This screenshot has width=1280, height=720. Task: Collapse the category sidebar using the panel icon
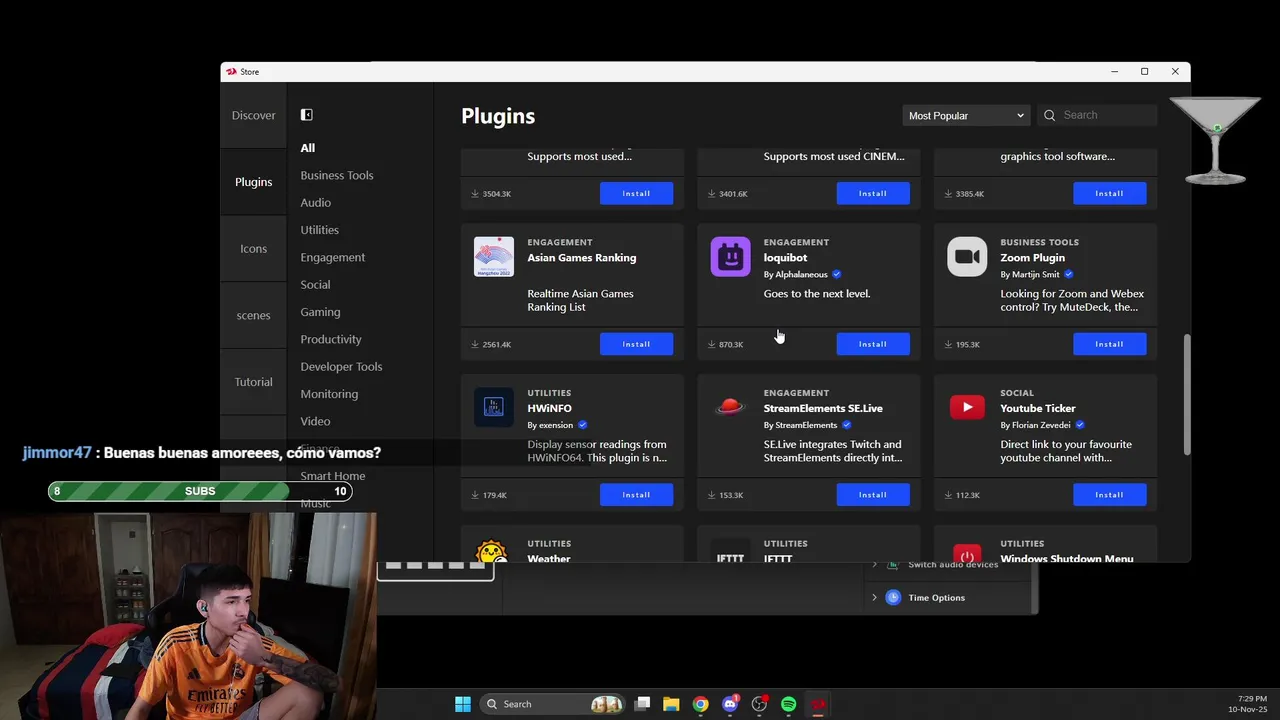(307, 115)
